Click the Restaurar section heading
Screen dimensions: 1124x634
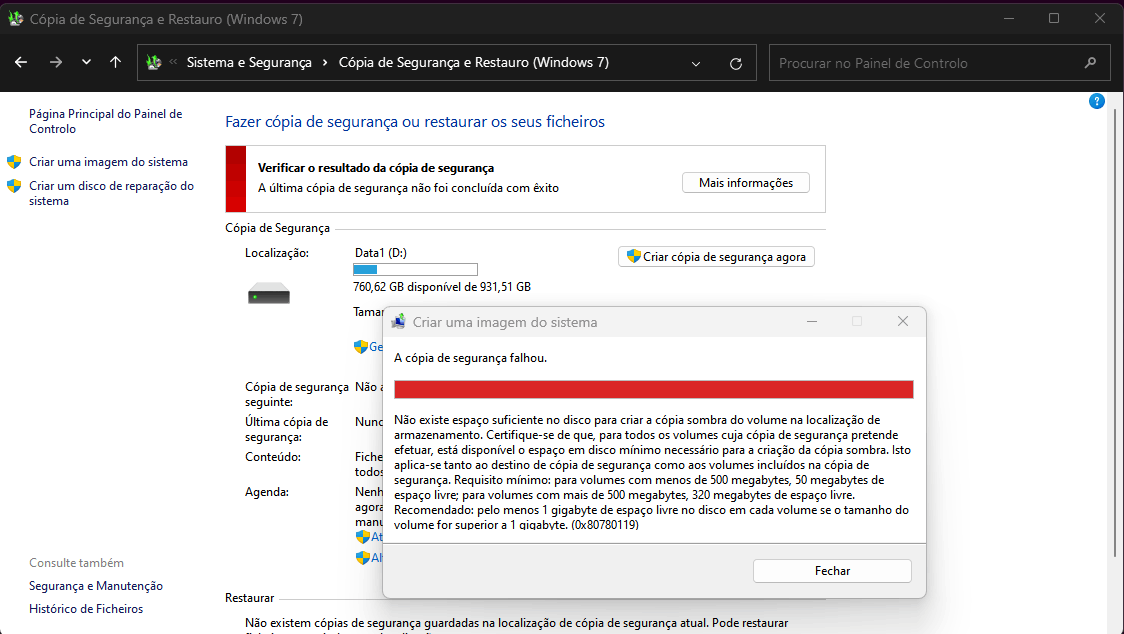pyautogui.click(x=249, y=598)
